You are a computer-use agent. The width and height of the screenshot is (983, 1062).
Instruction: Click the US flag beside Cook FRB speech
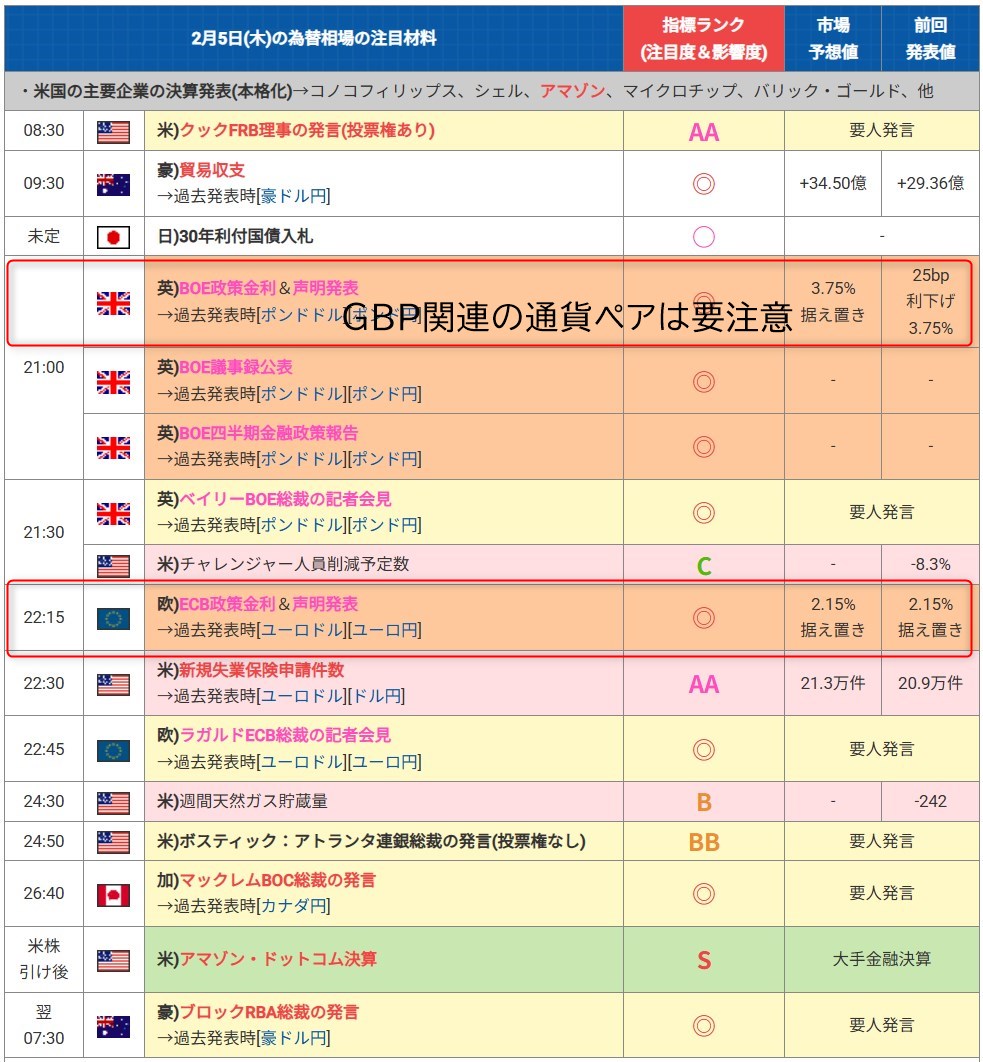pyautogui.click(x=113, y=131)
